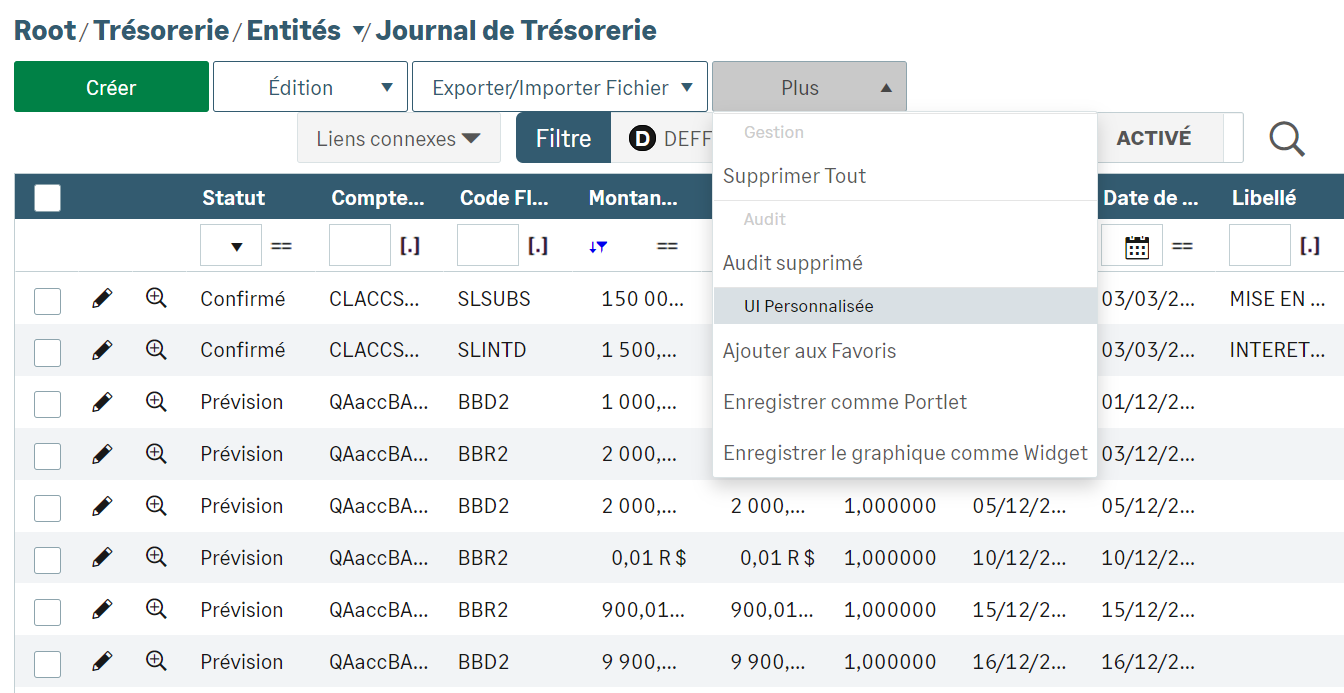Toggle the select-all header checkbox
The image size is (1344, 693).
click(x=47, y=198)
